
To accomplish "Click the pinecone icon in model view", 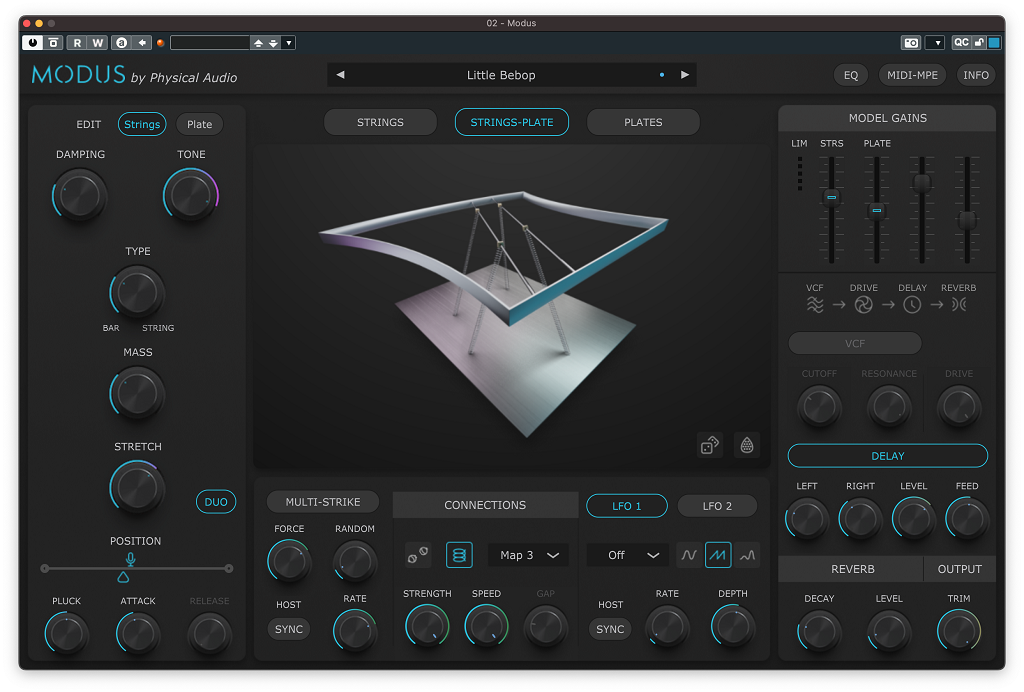I will pos(747,445).
